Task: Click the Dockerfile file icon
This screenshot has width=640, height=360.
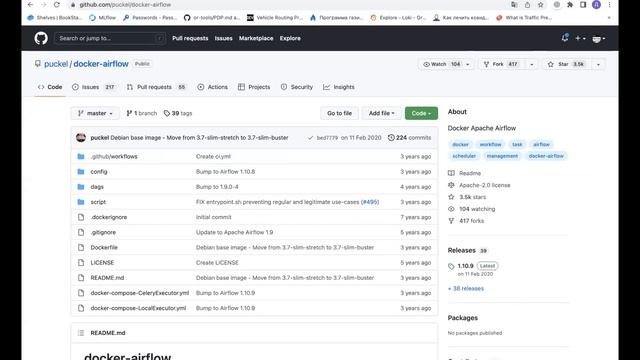Action: coord(81,247)
